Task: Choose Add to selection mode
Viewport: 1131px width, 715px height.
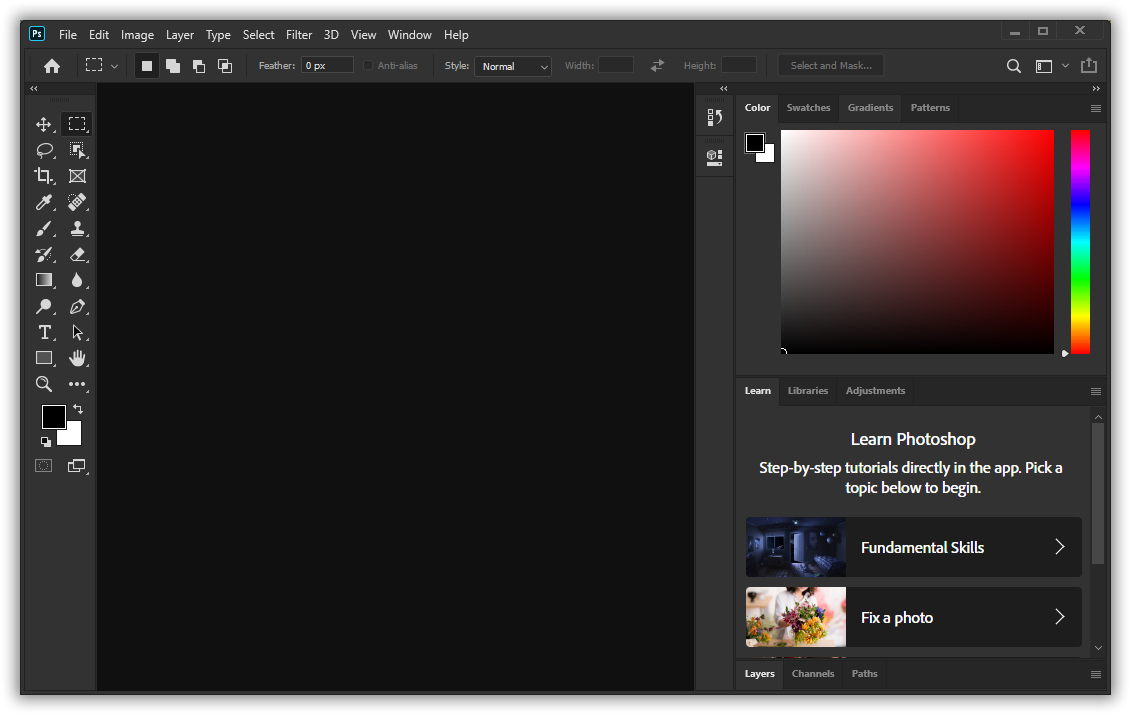Action: (x=173, y=66)
